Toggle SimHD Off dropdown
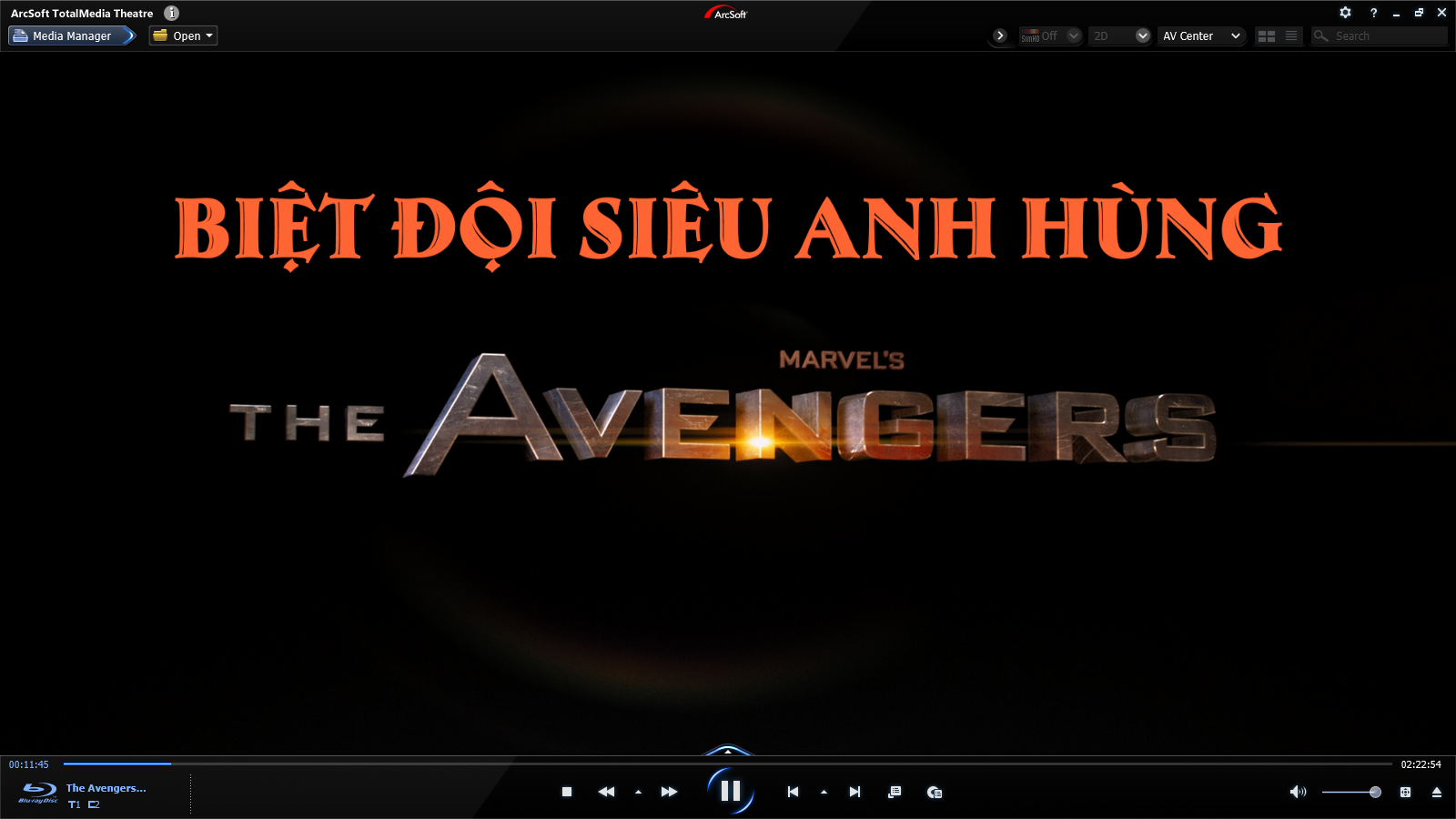 tap(1050, 35)
